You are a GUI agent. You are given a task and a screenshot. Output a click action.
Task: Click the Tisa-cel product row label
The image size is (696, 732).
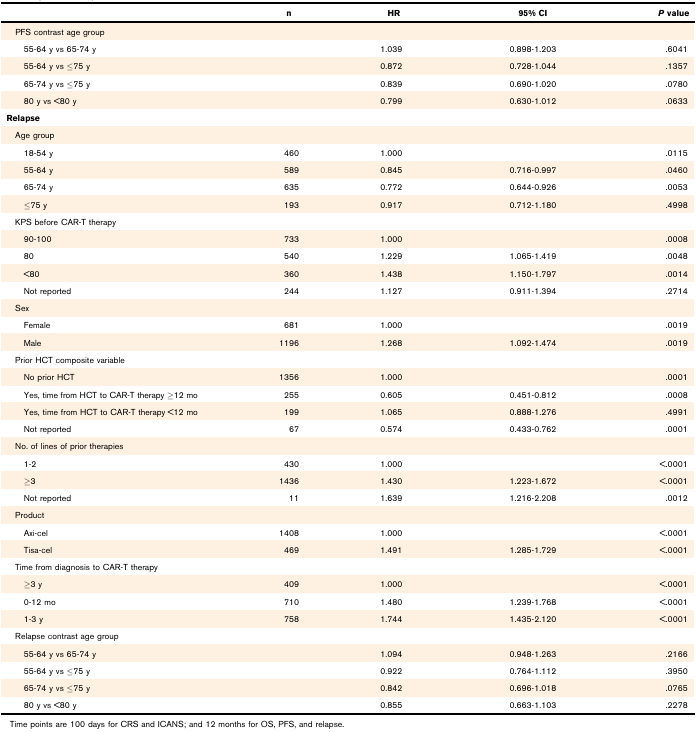coord(38,550)
